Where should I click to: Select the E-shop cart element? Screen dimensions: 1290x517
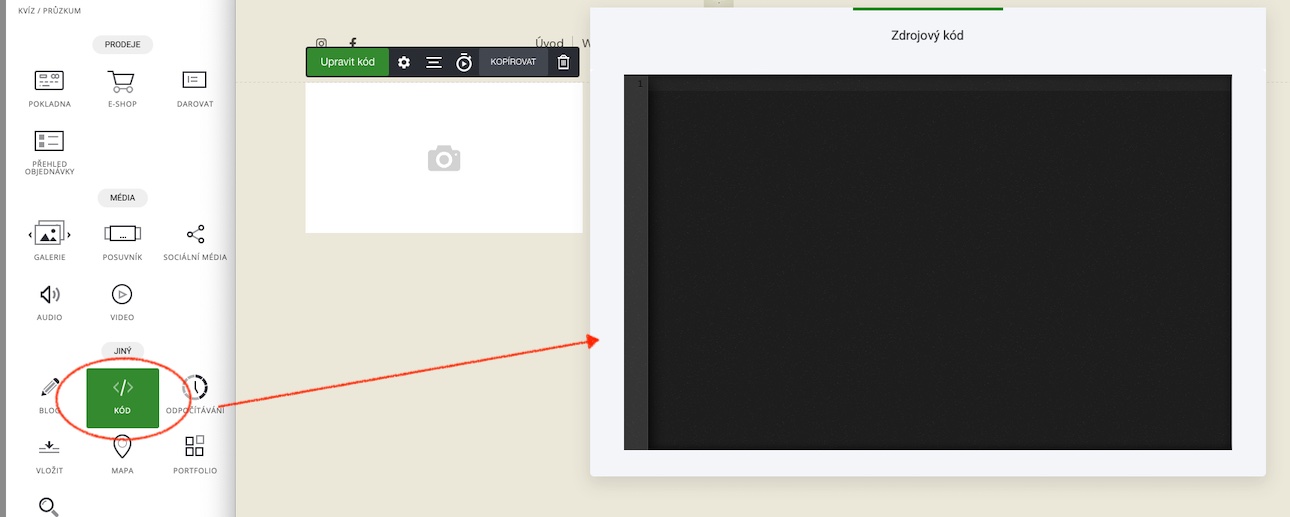122,89
